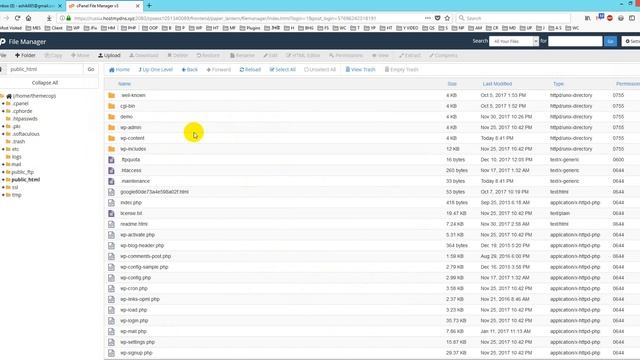Click the Download toolbar button
640x360 pixels.
[144, 55]
